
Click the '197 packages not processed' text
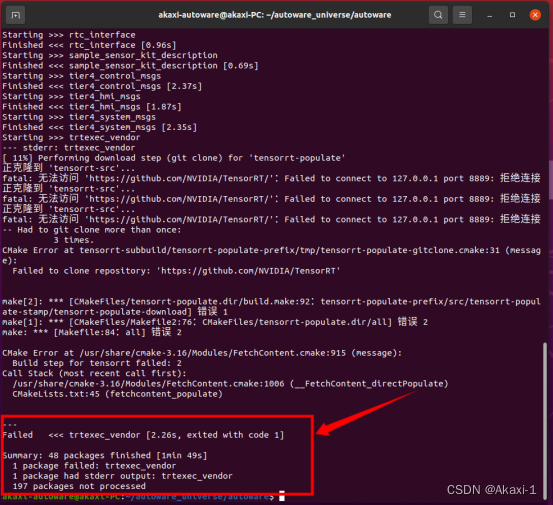click(79, 486)
